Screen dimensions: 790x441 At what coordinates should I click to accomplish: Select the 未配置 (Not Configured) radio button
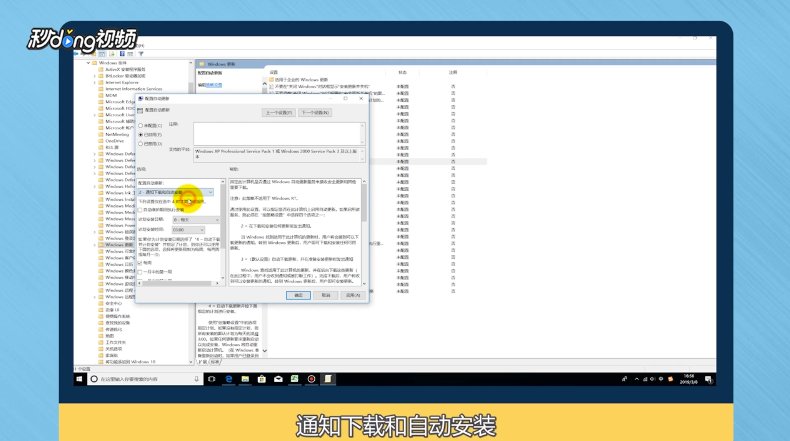[141, 125]
